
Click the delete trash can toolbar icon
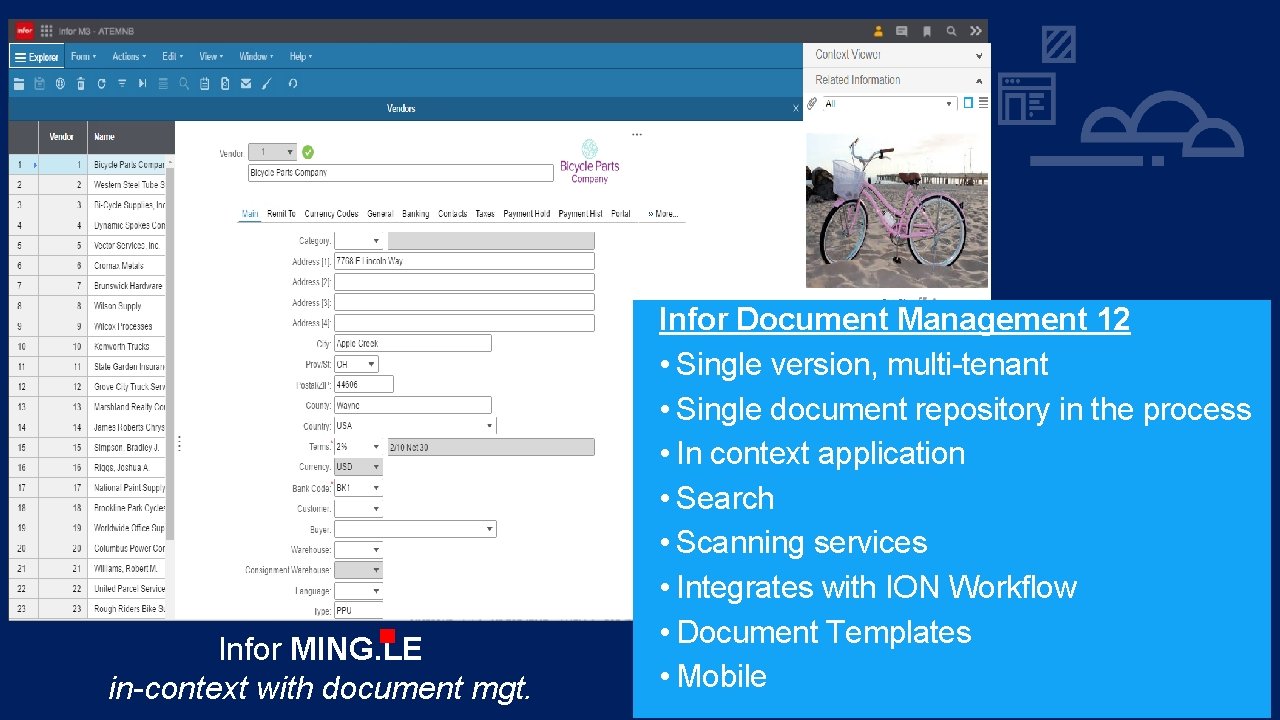pos(81,84)
